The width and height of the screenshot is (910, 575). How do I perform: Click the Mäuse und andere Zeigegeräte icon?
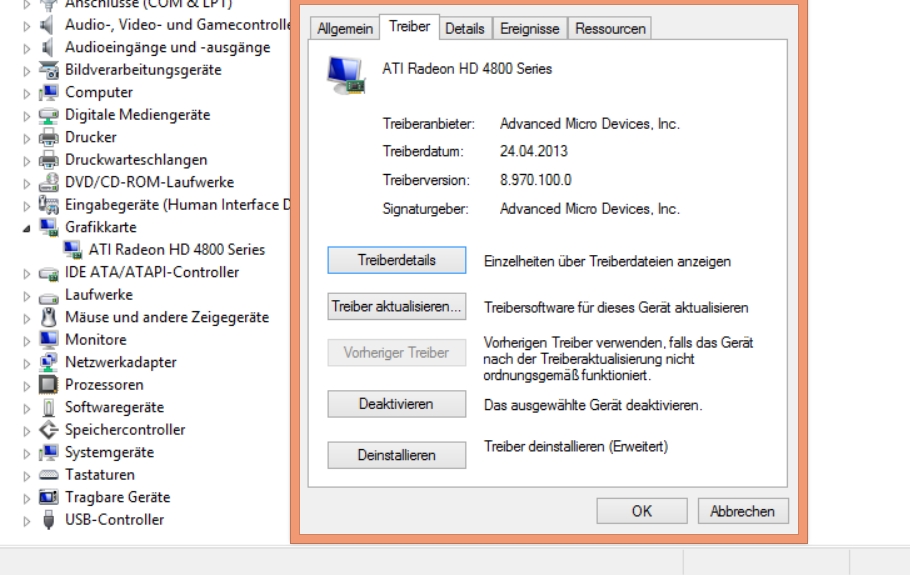(48, 317)
